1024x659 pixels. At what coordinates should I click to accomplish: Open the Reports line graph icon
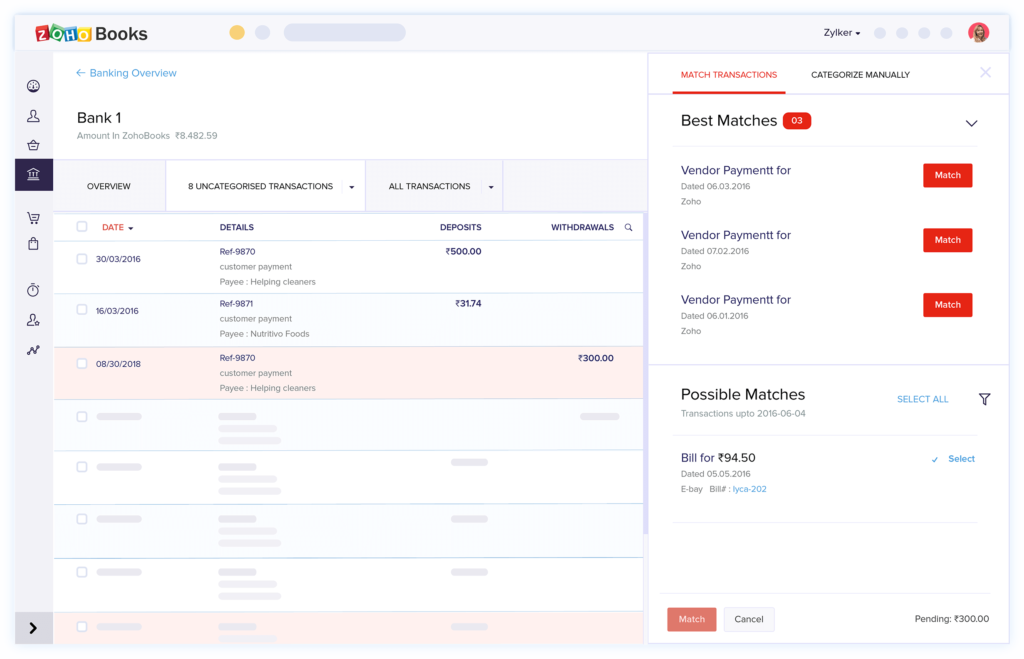click(33, 350)
